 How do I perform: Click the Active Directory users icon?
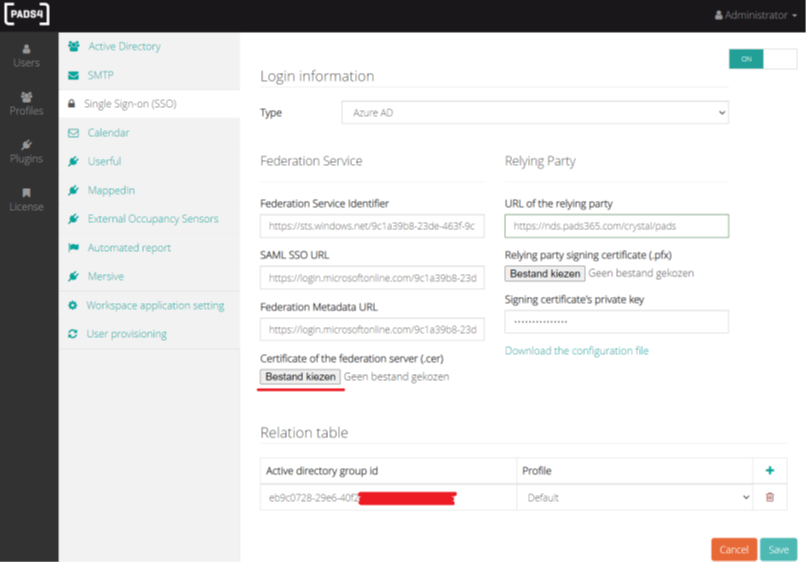[x=74, y=46]
